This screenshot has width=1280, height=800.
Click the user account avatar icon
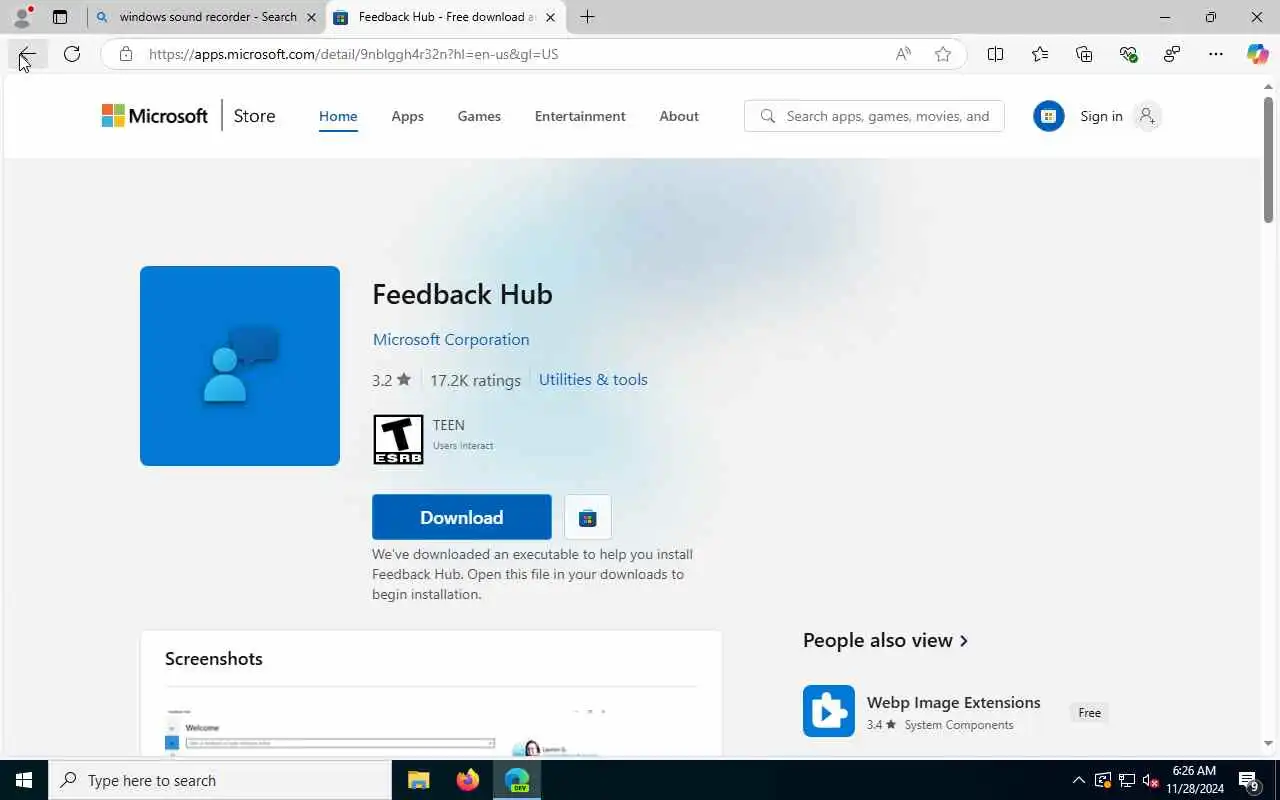coord(1147,116)
